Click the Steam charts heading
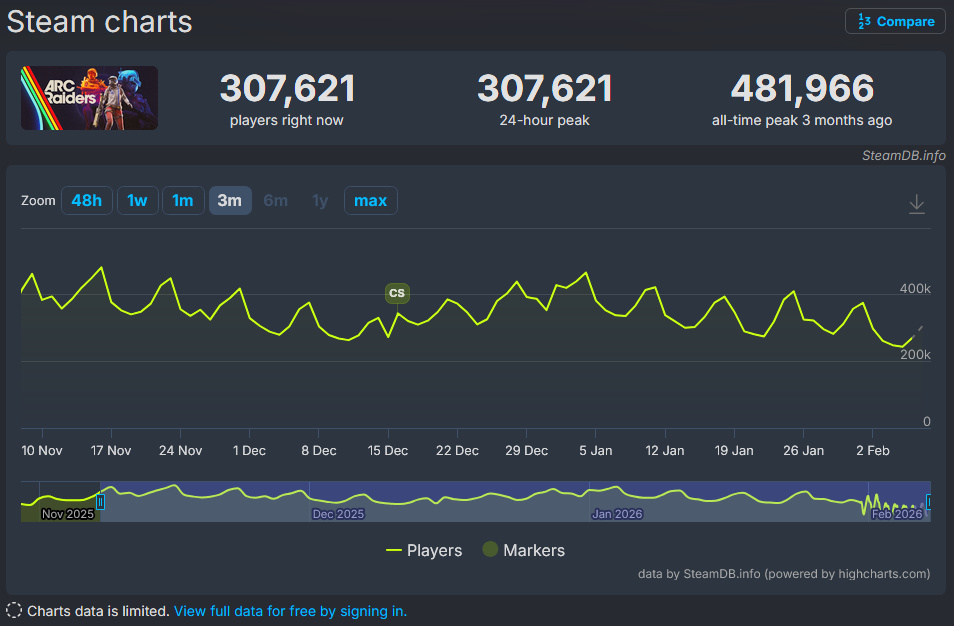Image resolution: width=954 pixels, height=626 pixels. [x=99, y=22]
